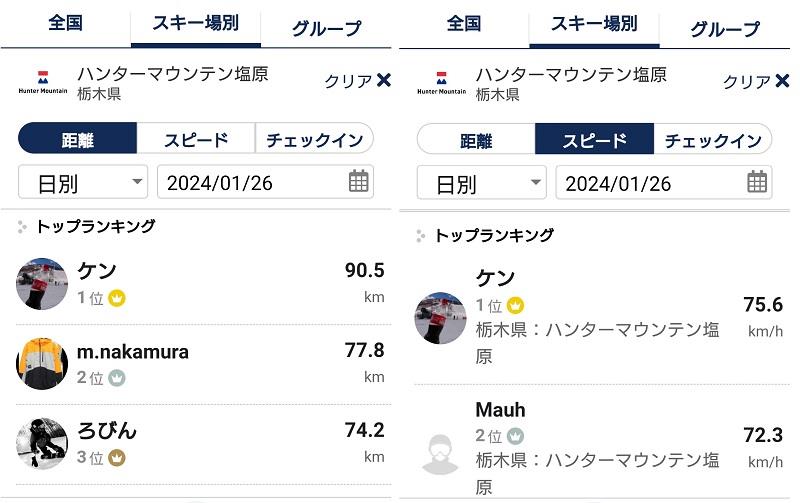The height and width of the screenshot is (503, 800).
Task: Open calendar icon in right date field
Action: tap(757, 182)
